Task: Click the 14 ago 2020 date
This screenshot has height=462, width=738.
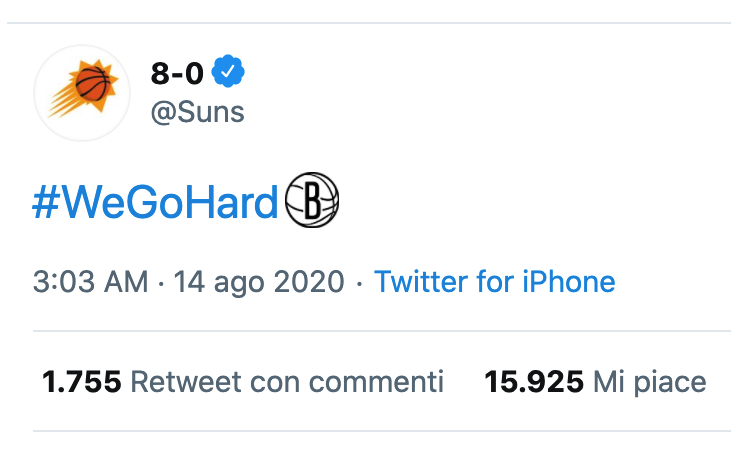Action: [x=259, y=282]
